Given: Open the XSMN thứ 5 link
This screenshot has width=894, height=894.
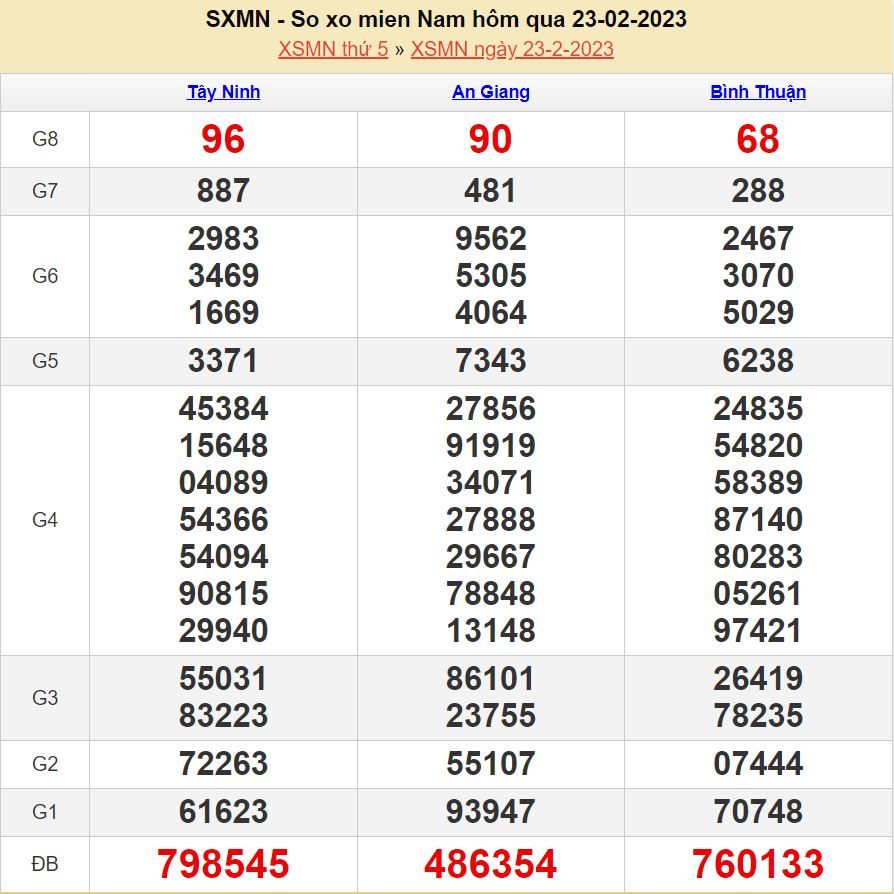Looking at the screenshot, I should click(333, 50).
